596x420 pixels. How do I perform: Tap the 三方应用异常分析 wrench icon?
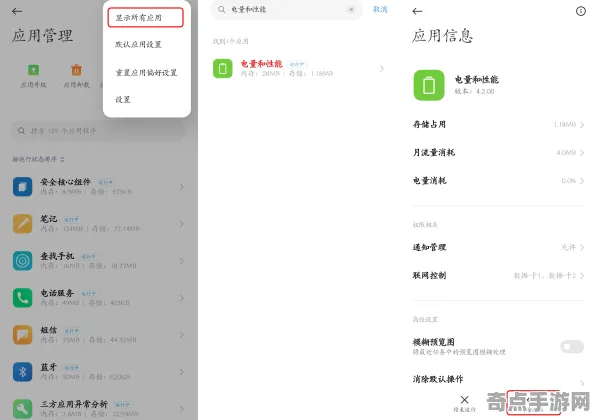point(22,409)
